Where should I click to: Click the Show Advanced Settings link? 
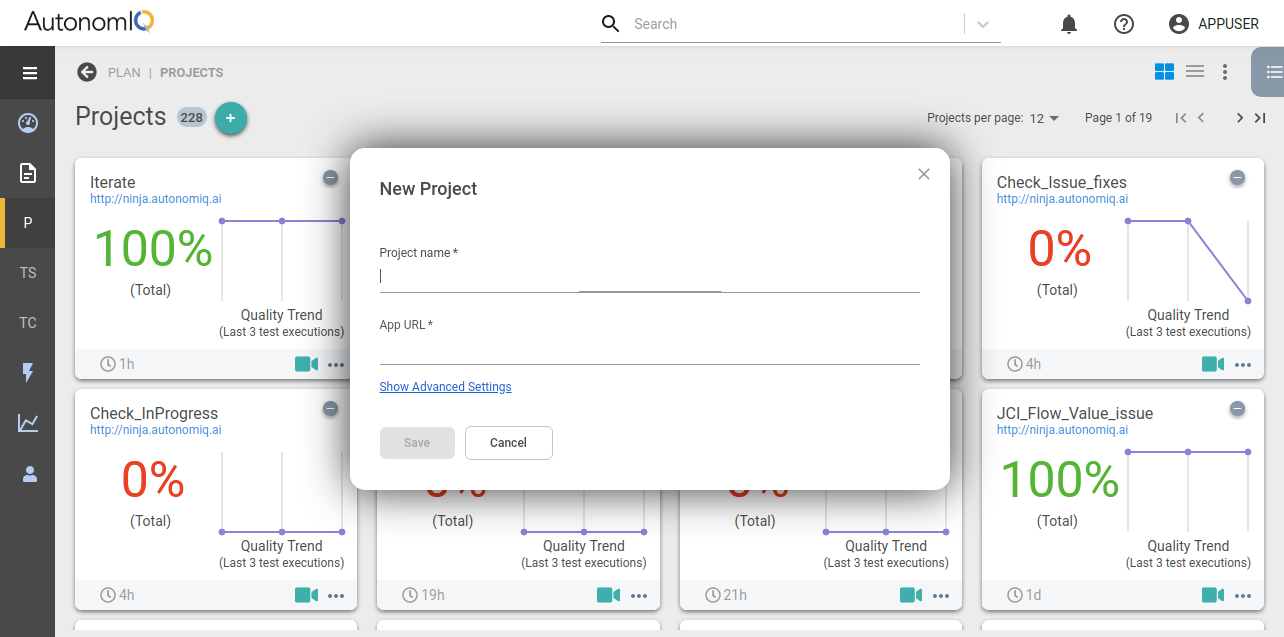[x=445, y=387]
